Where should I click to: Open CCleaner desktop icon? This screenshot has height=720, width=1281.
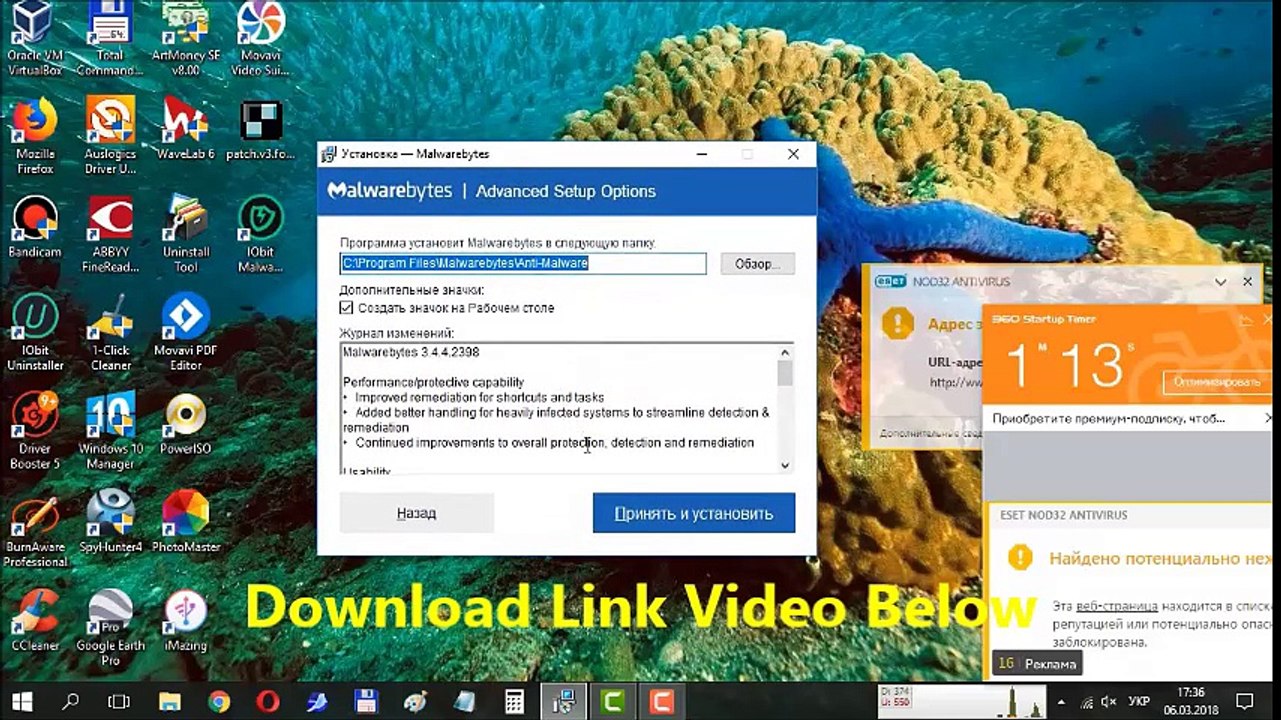[x=35, y=620]
